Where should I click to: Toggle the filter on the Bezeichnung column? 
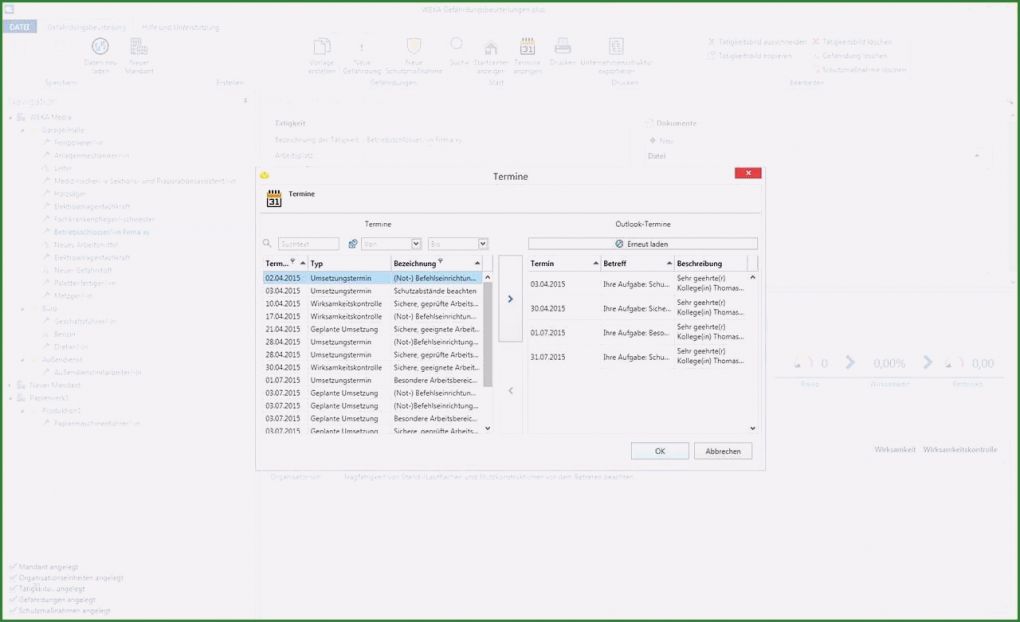tap(441, 261)
